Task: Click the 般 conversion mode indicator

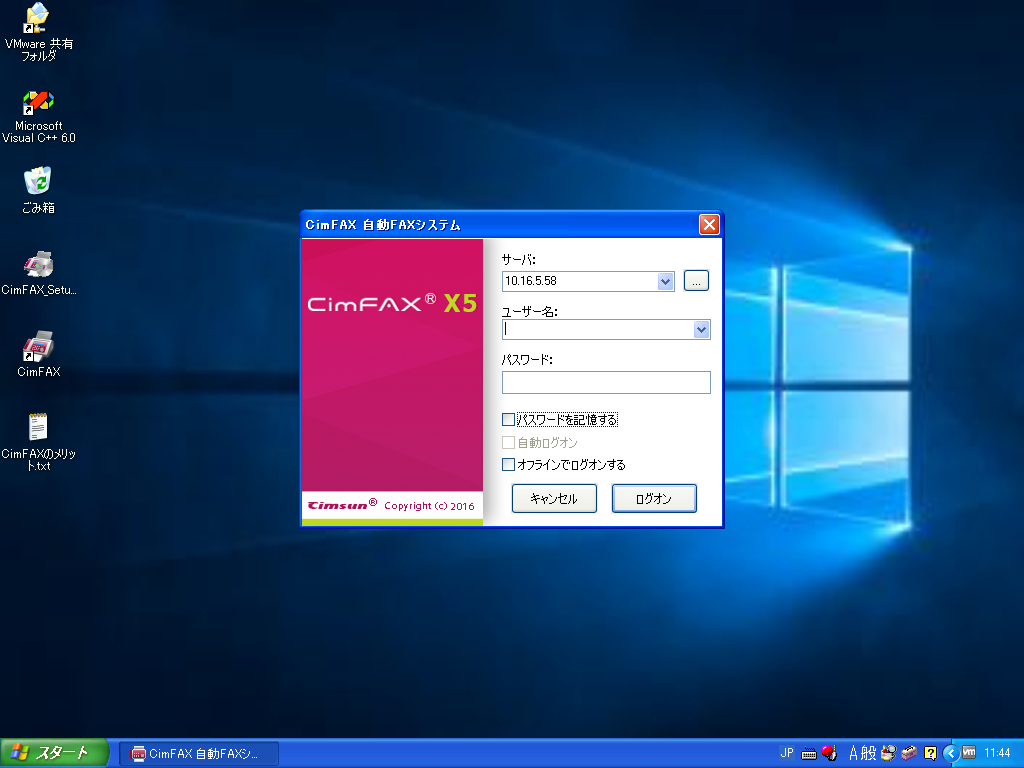Action: pyautogui.click(x=869, y=753)
